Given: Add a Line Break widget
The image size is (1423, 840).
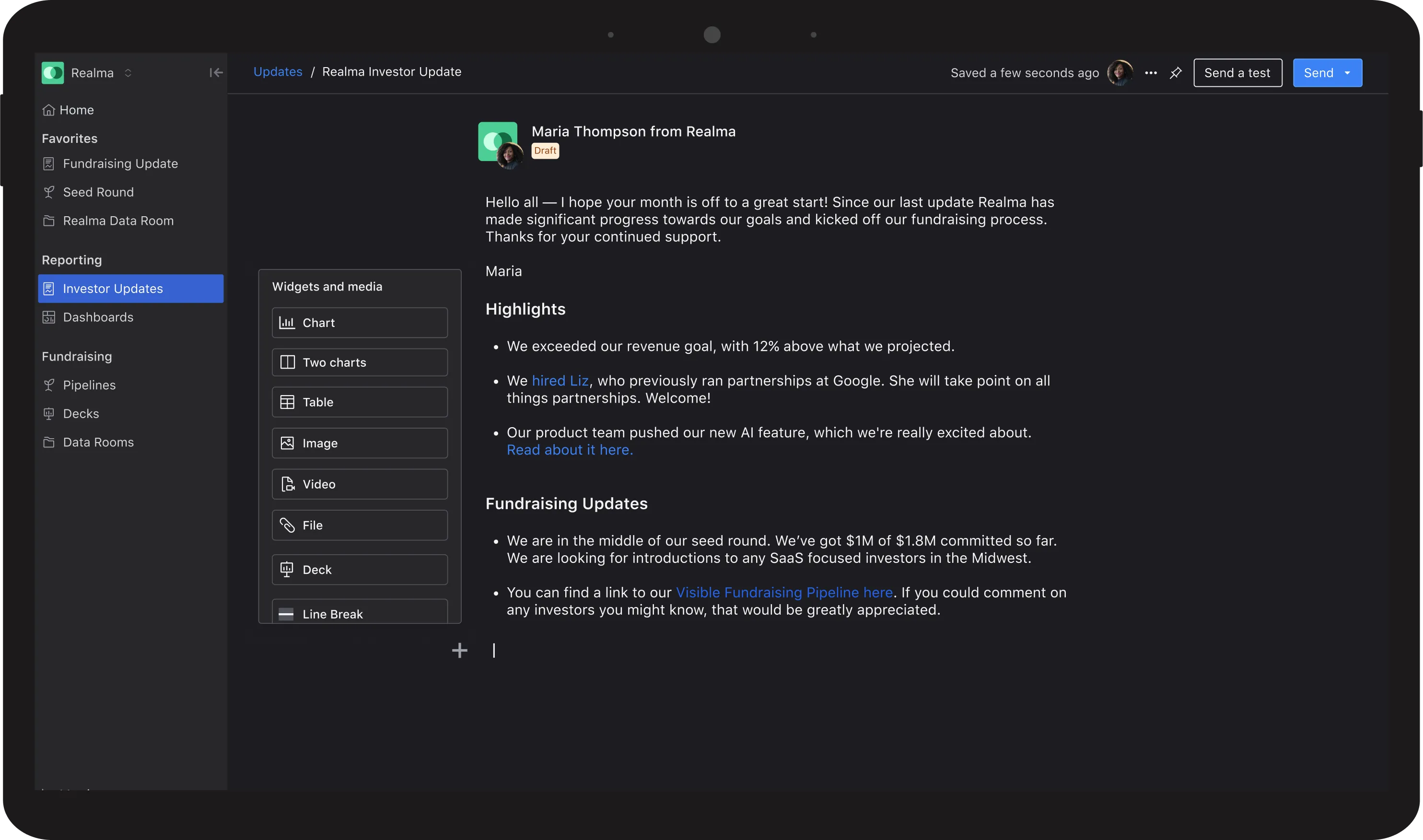Looking at the screenshot, I should [x=360, y=614].
